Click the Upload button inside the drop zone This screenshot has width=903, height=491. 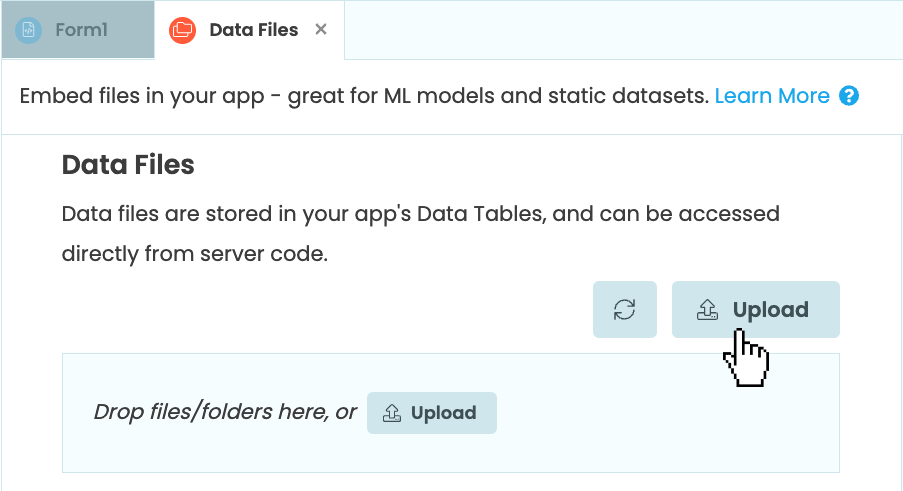(x=431, y=413)
